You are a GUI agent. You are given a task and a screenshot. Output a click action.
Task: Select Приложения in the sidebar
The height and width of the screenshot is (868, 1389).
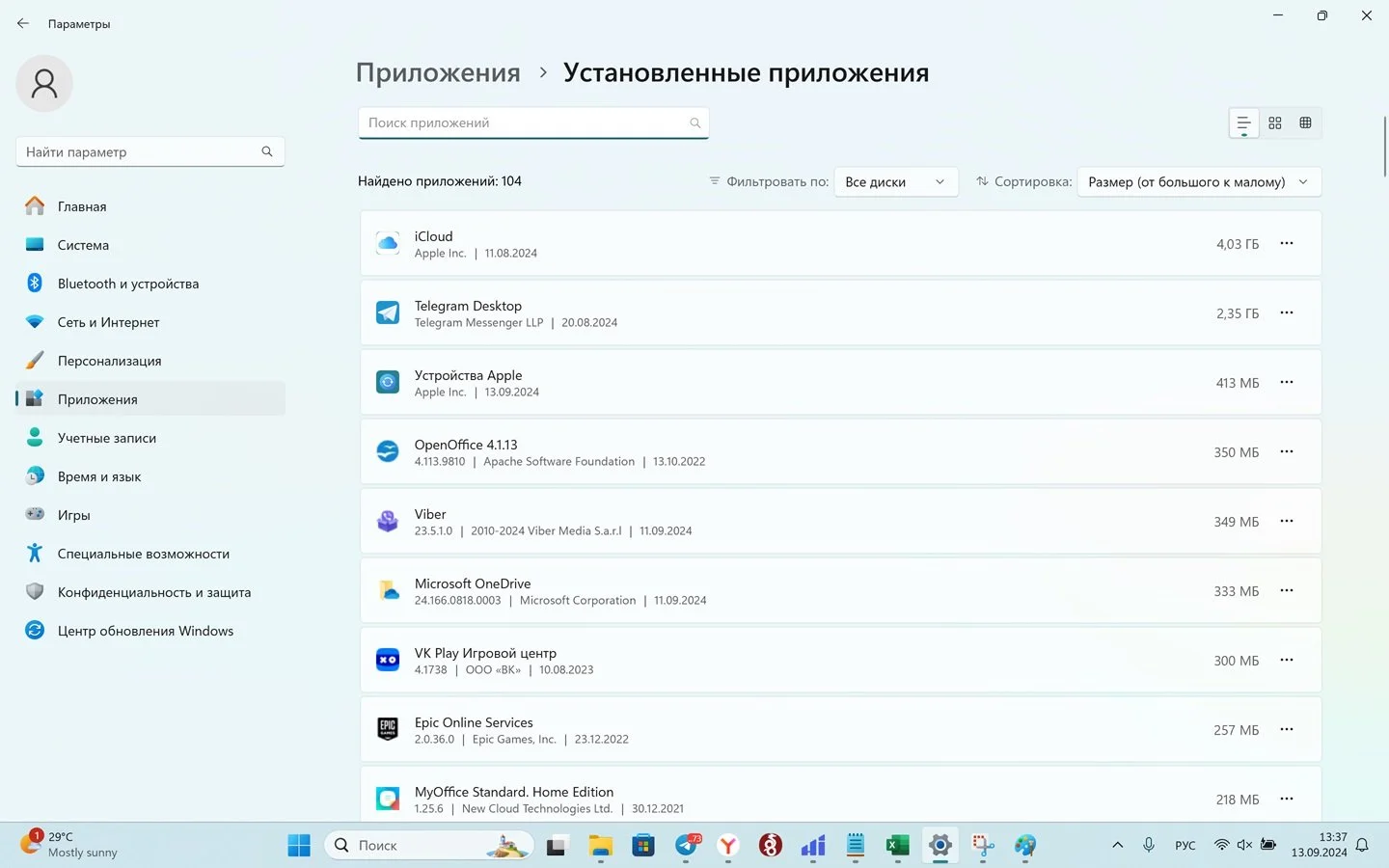click(x=150, y=399)
